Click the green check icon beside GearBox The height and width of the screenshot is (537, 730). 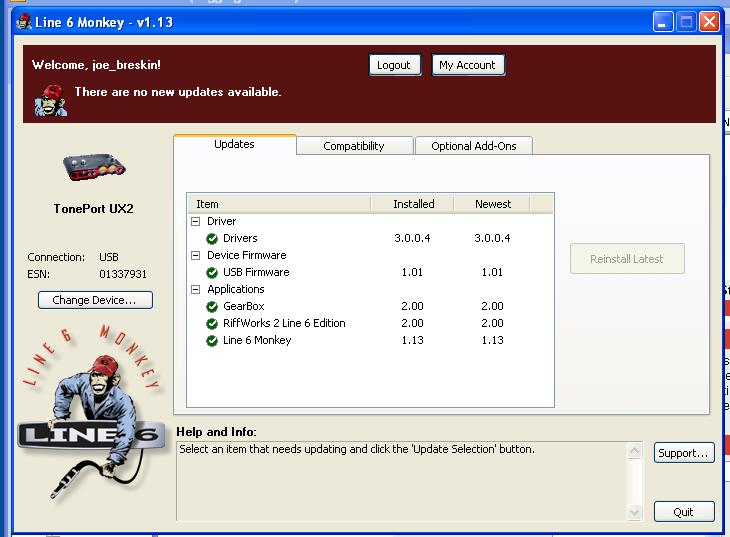pos(212,306)
